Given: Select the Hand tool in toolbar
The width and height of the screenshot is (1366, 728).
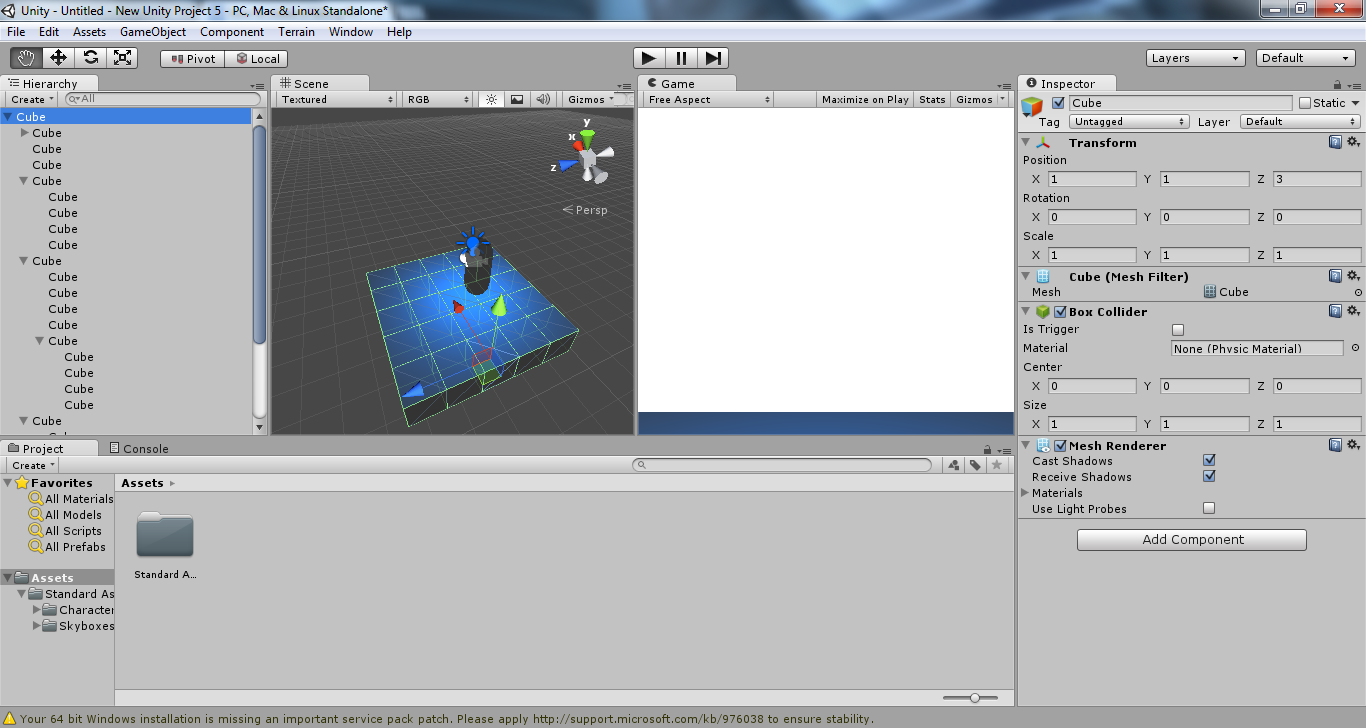Looking at the screenshot, I should 26,58.
